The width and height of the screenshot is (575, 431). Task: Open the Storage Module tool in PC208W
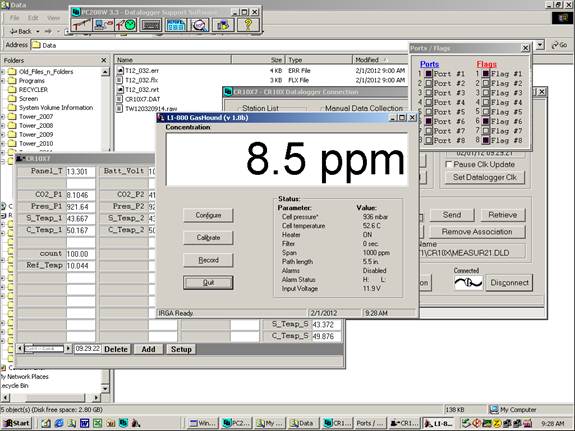click(223, 25)
